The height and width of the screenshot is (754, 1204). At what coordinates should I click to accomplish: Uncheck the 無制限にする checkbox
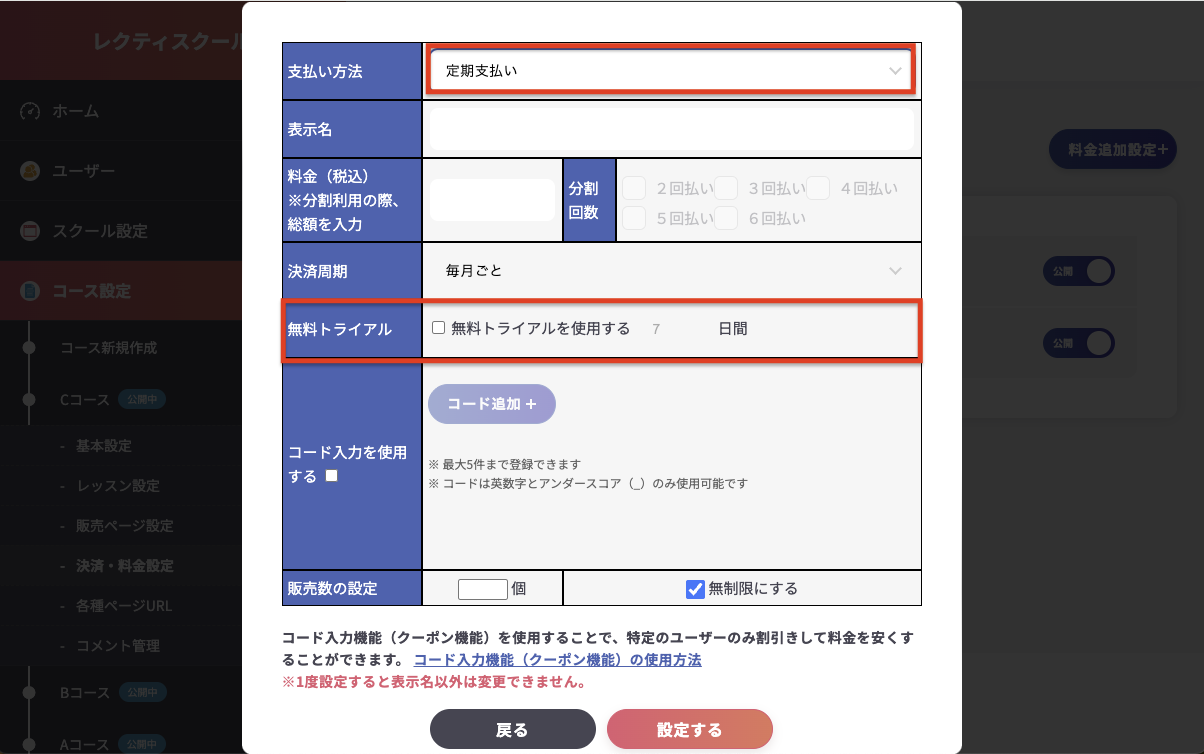click(x=696, y=589)
